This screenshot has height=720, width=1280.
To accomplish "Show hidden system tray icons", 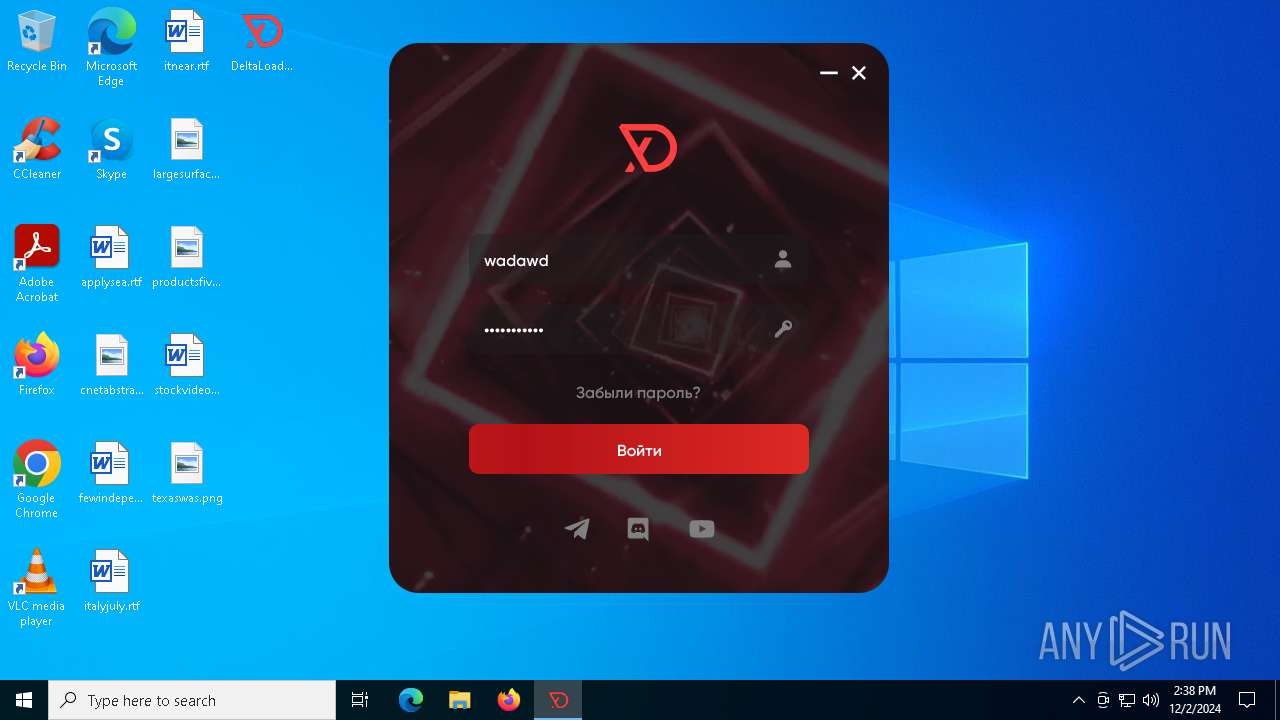I will [x=1078, y=700].
